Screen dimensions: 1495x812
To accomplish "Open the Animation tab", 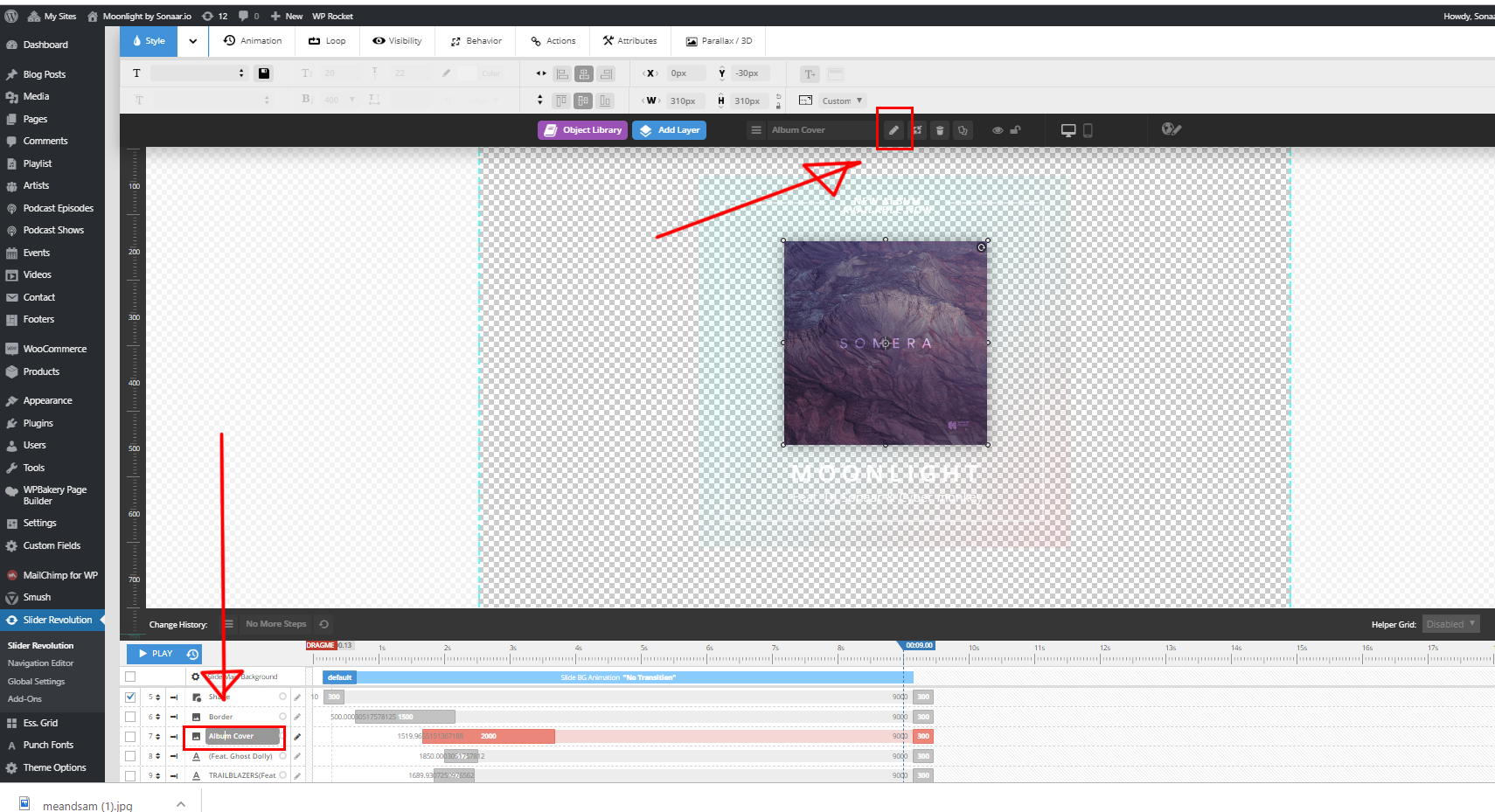I will (253, 41).
